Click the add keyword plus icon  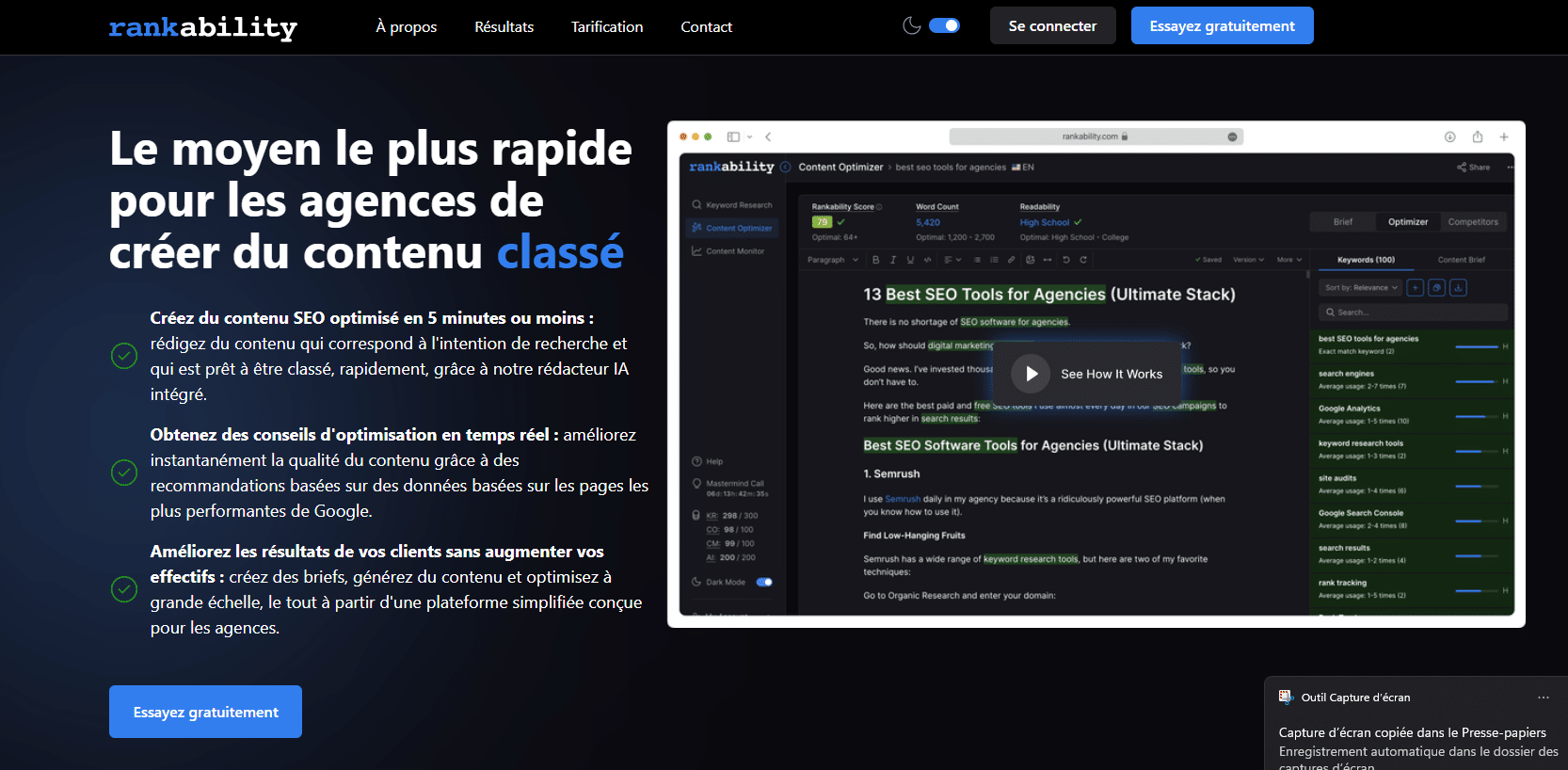(x=1415, y=288)
